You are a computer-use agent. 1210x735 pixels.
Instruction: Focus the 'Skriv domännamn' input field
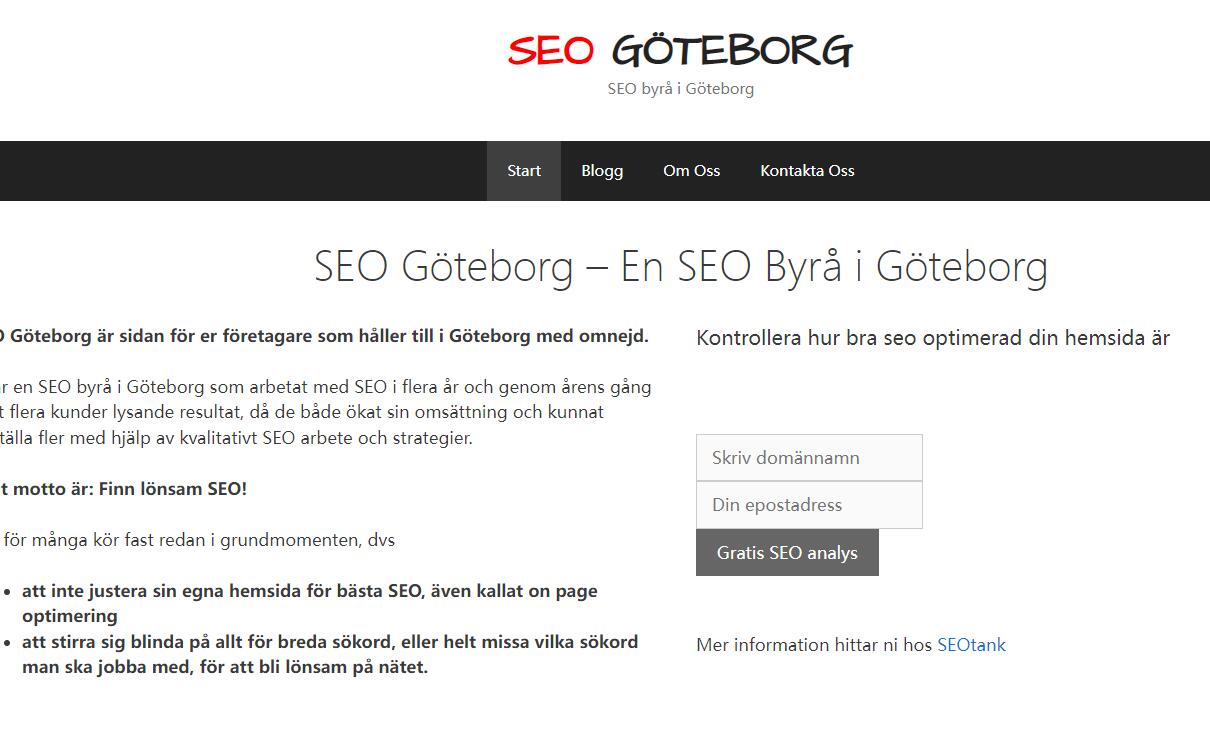coord(809,458)
